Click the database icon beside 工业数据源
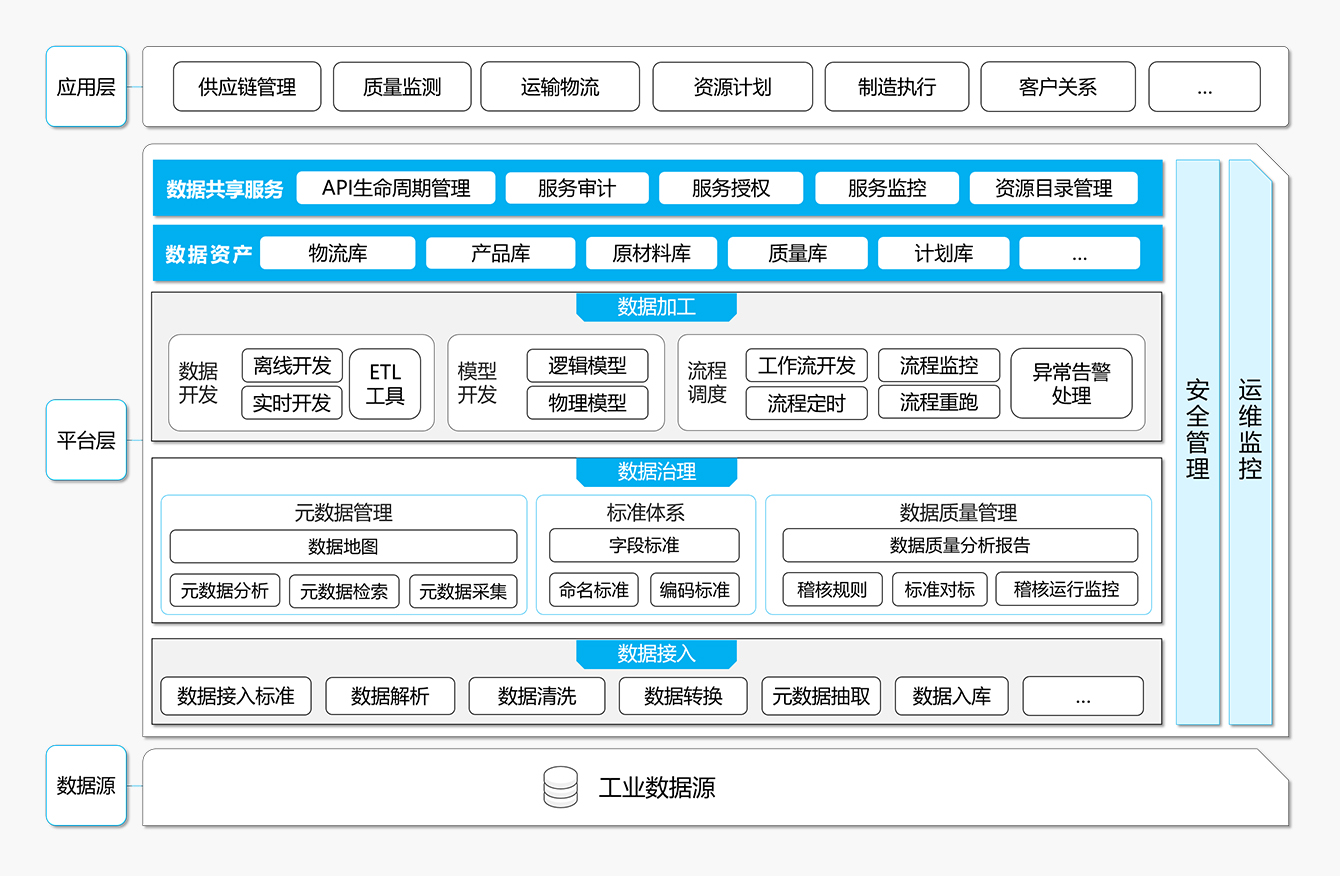 click(560, 786)
